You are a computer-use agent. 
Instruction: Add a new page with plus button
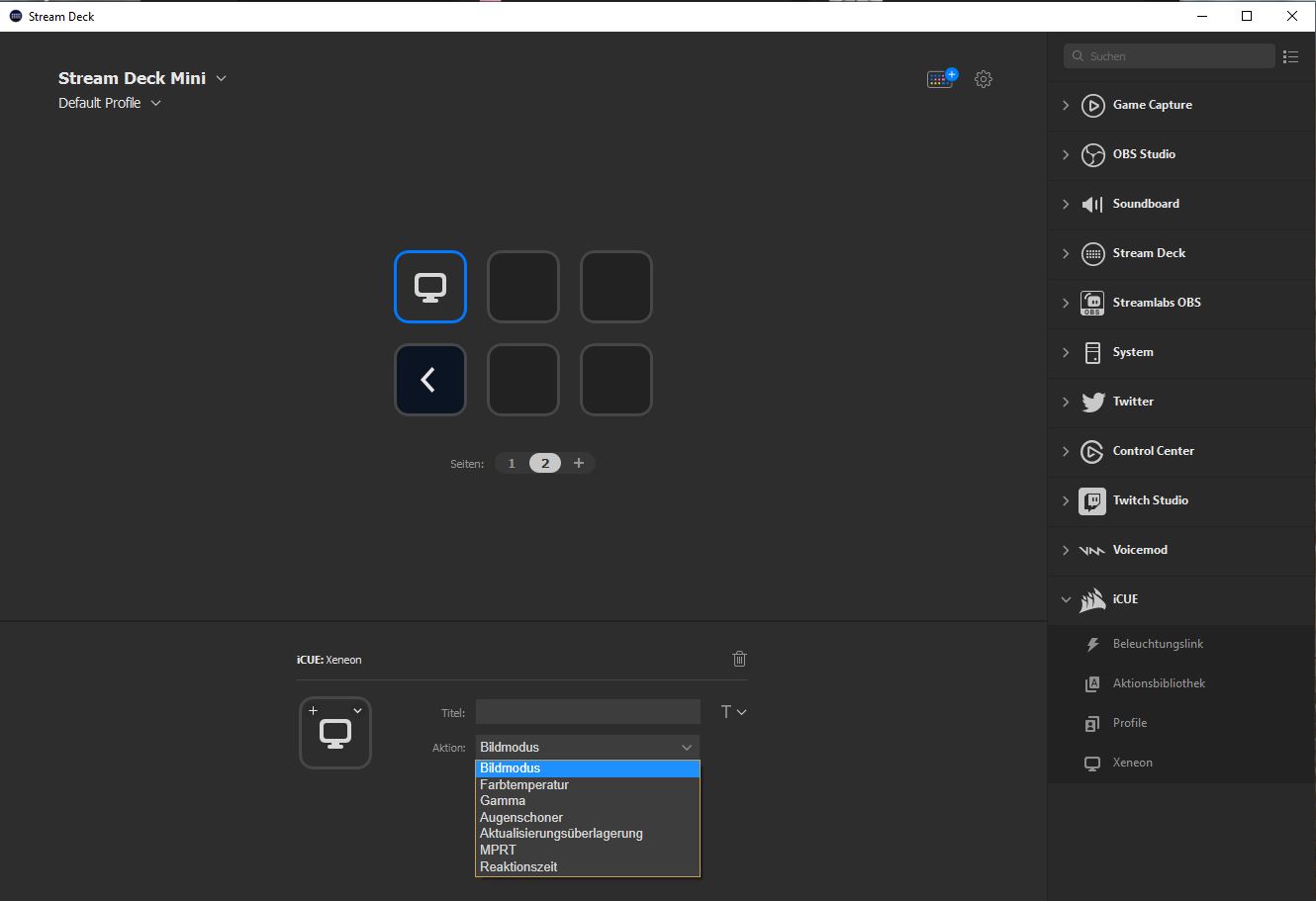tap(579, 463)
